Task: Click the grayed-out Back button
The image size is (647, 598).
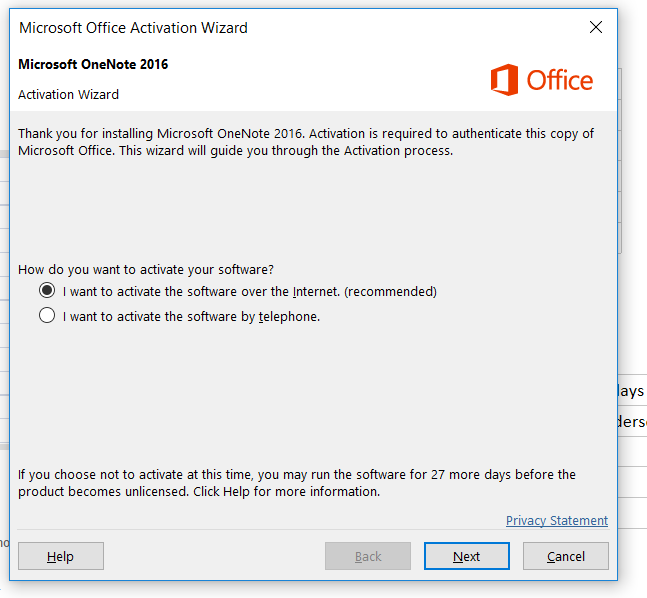Action: pyautogui.click(x=368, y=556)
